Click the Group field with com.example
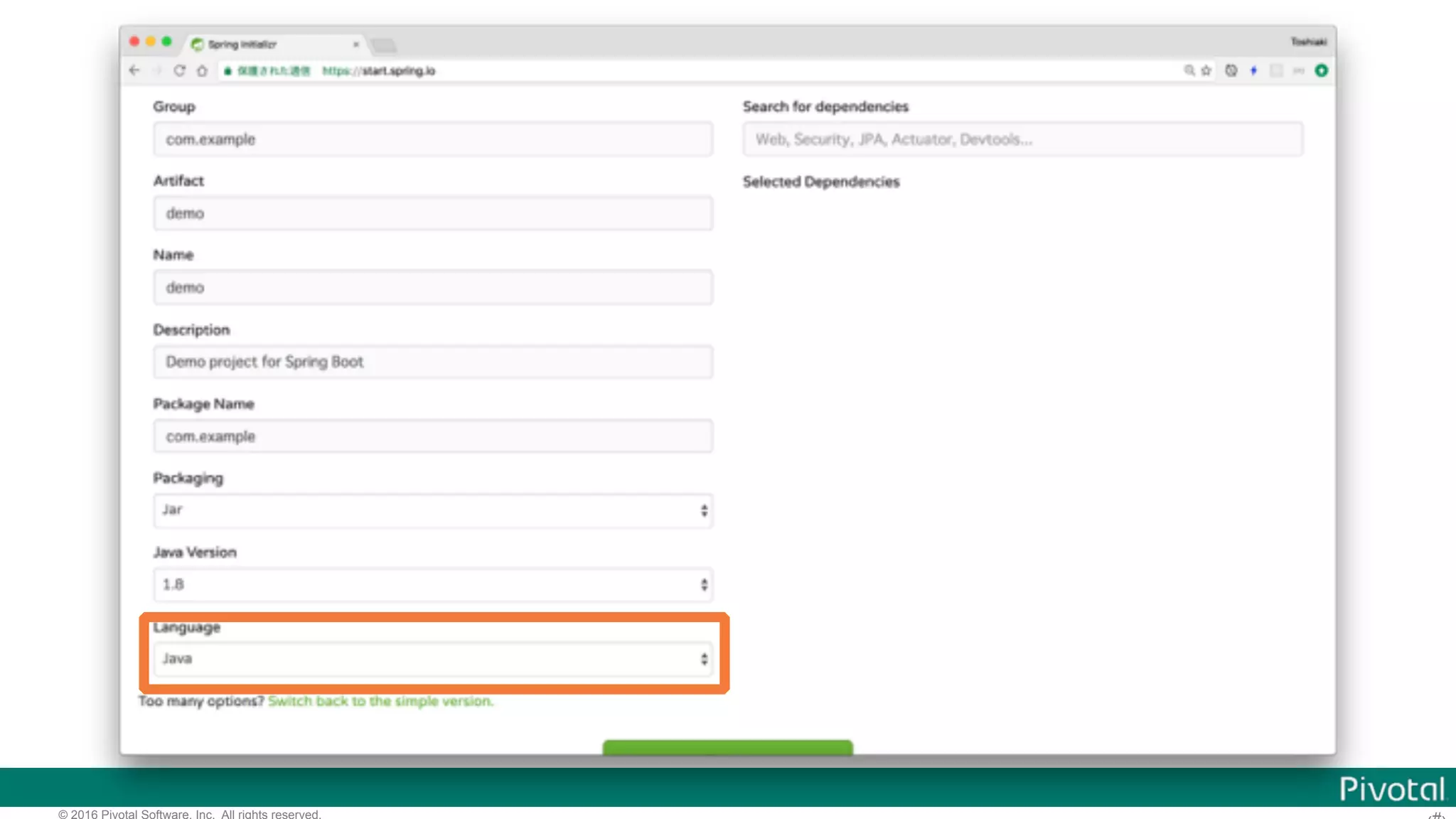 coord(432,139)
